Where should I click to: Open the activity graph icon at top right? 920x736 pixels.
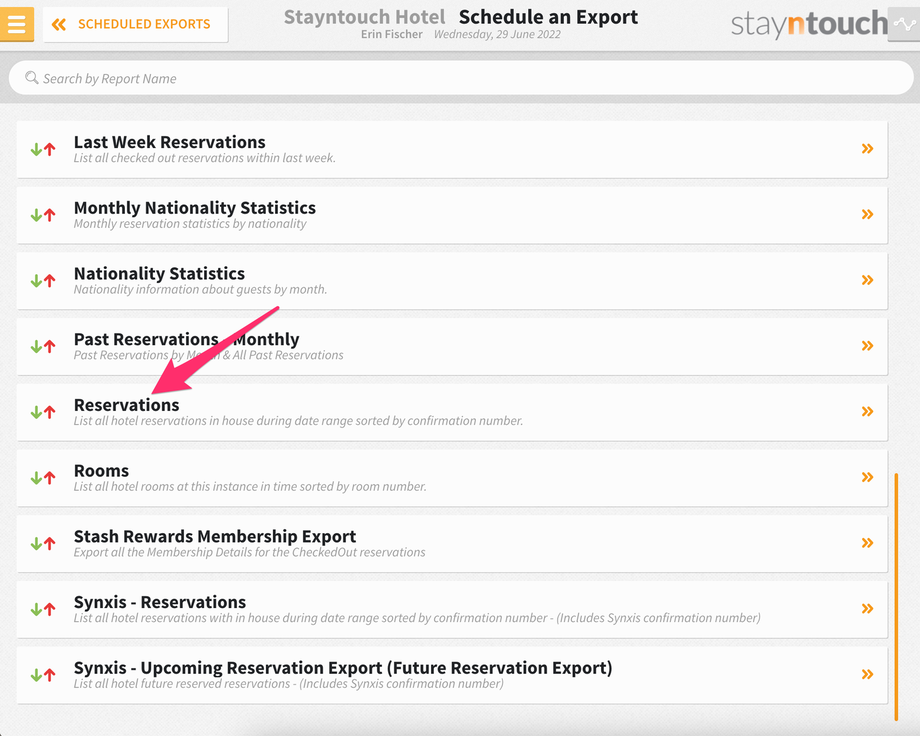904,24
